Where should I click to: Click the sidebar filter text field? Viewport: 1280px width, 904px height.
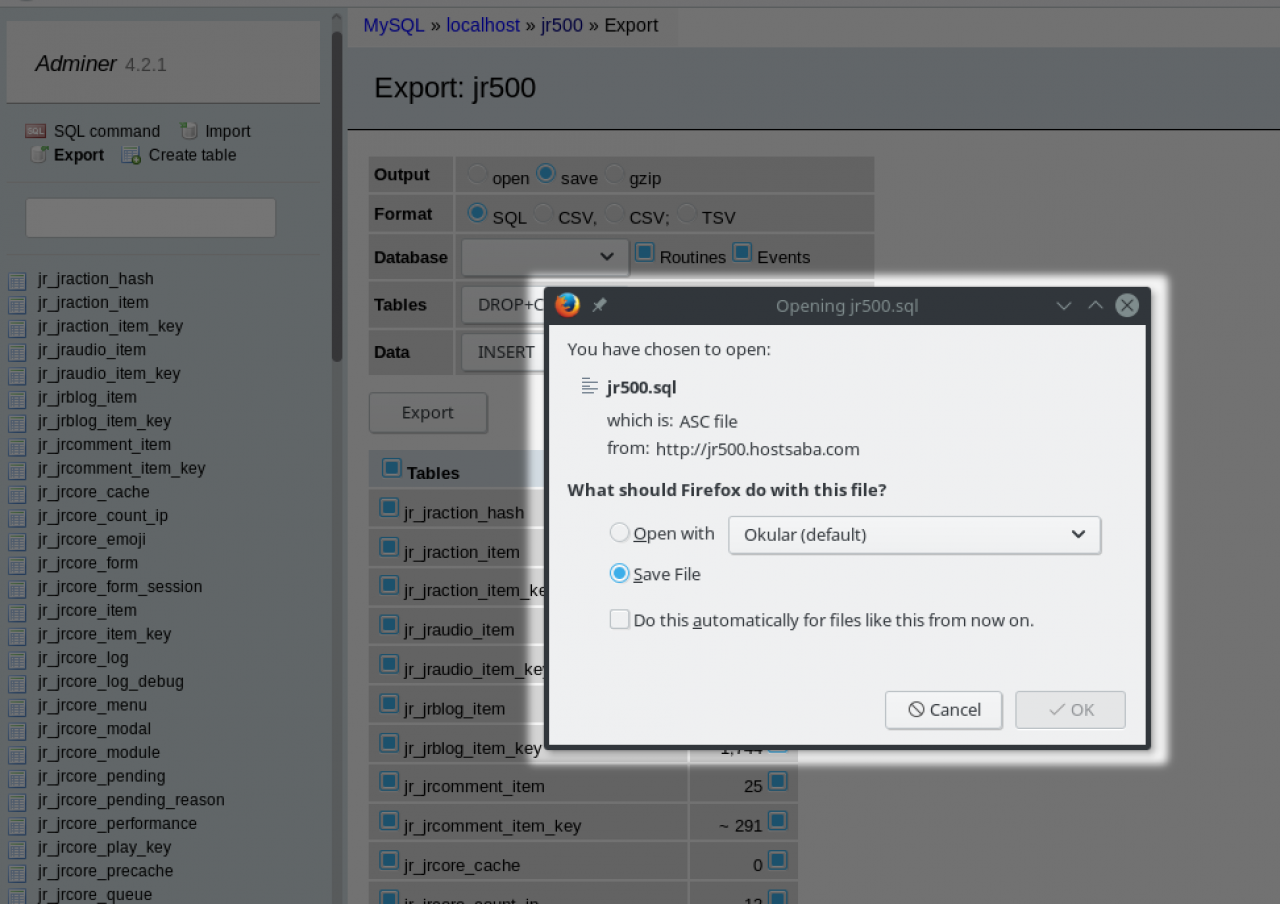pyautogui.click(x=150, y=218)
